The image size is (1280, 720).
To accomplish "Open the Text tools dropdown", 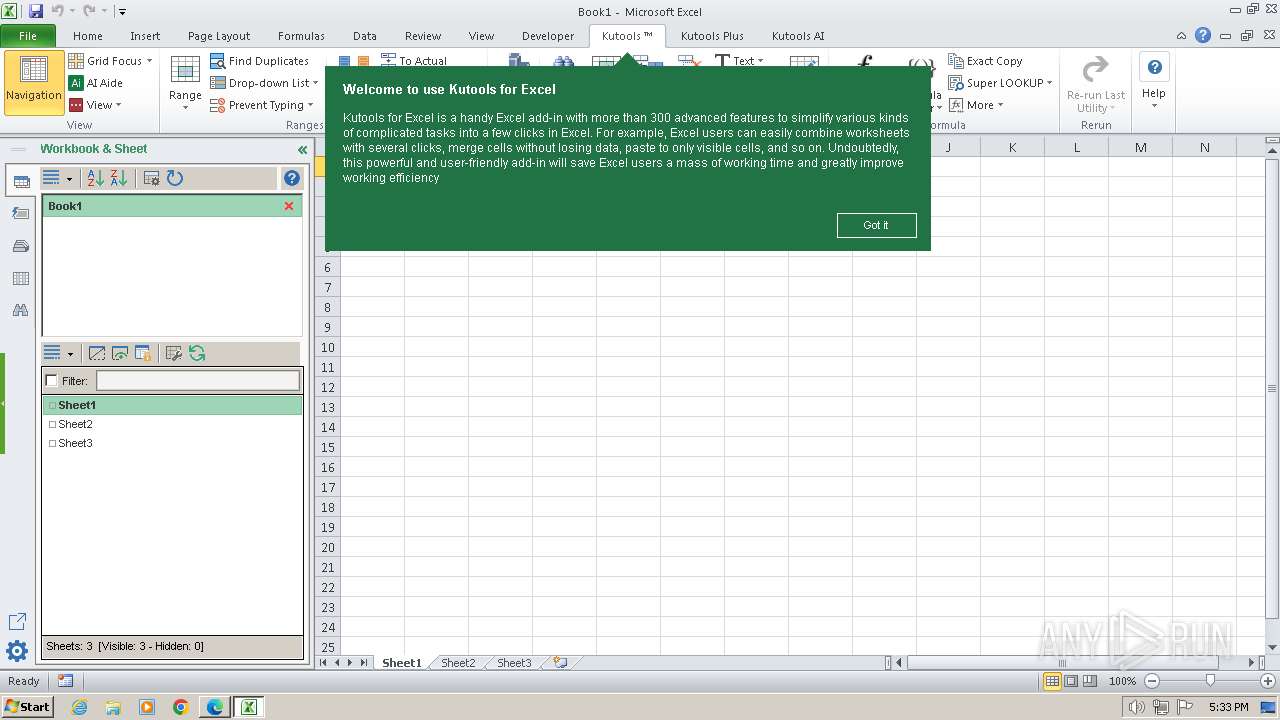I will pyautogui.click(x=739, y=61).
